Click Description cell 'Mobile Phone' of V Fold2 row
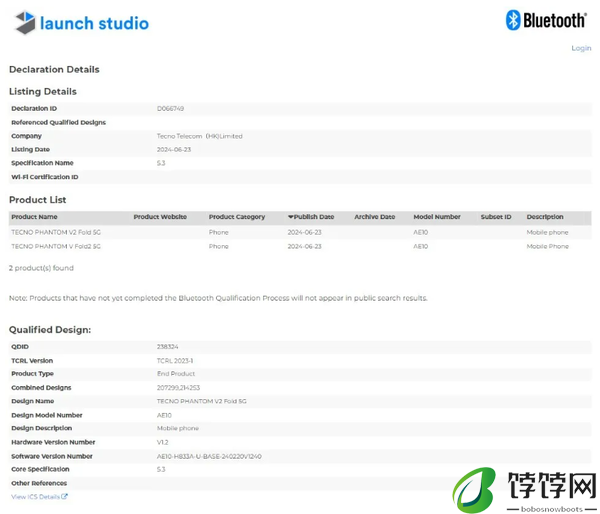Image resolution: width=600 pixels, height=514 pixels. click(x=548, y=246)
